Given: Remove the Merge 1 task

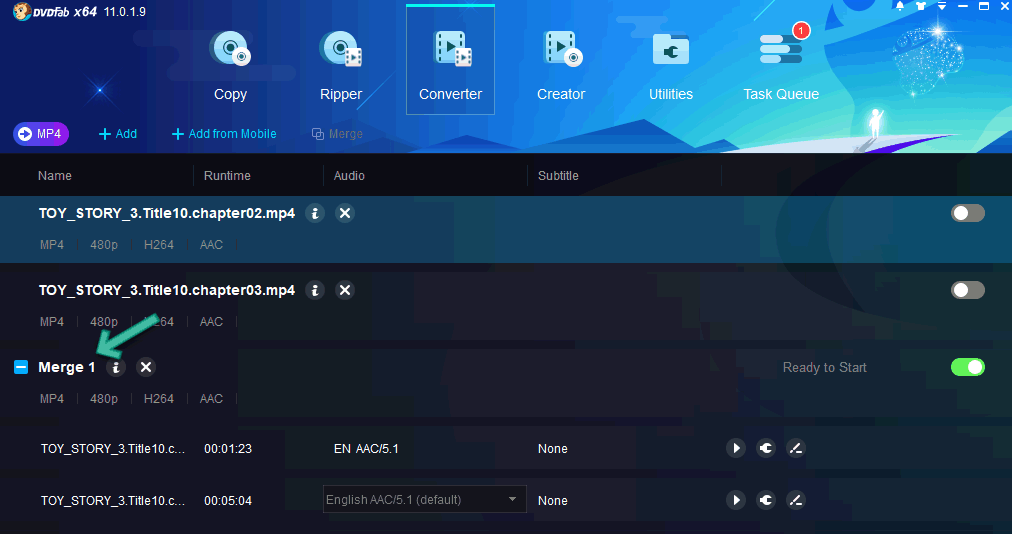Looking at the screenshot, I should pos(146,367).
